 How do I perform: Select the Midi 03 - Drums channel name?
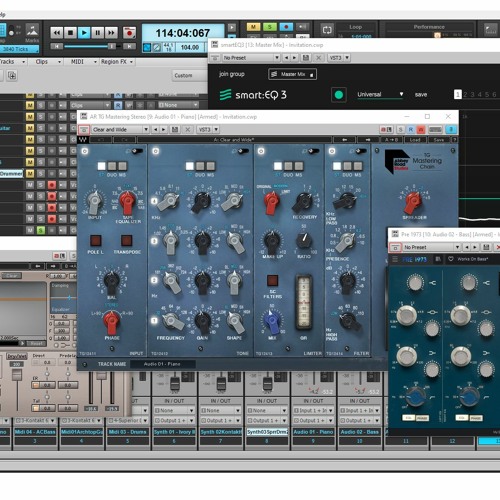[x=128, y=432]
